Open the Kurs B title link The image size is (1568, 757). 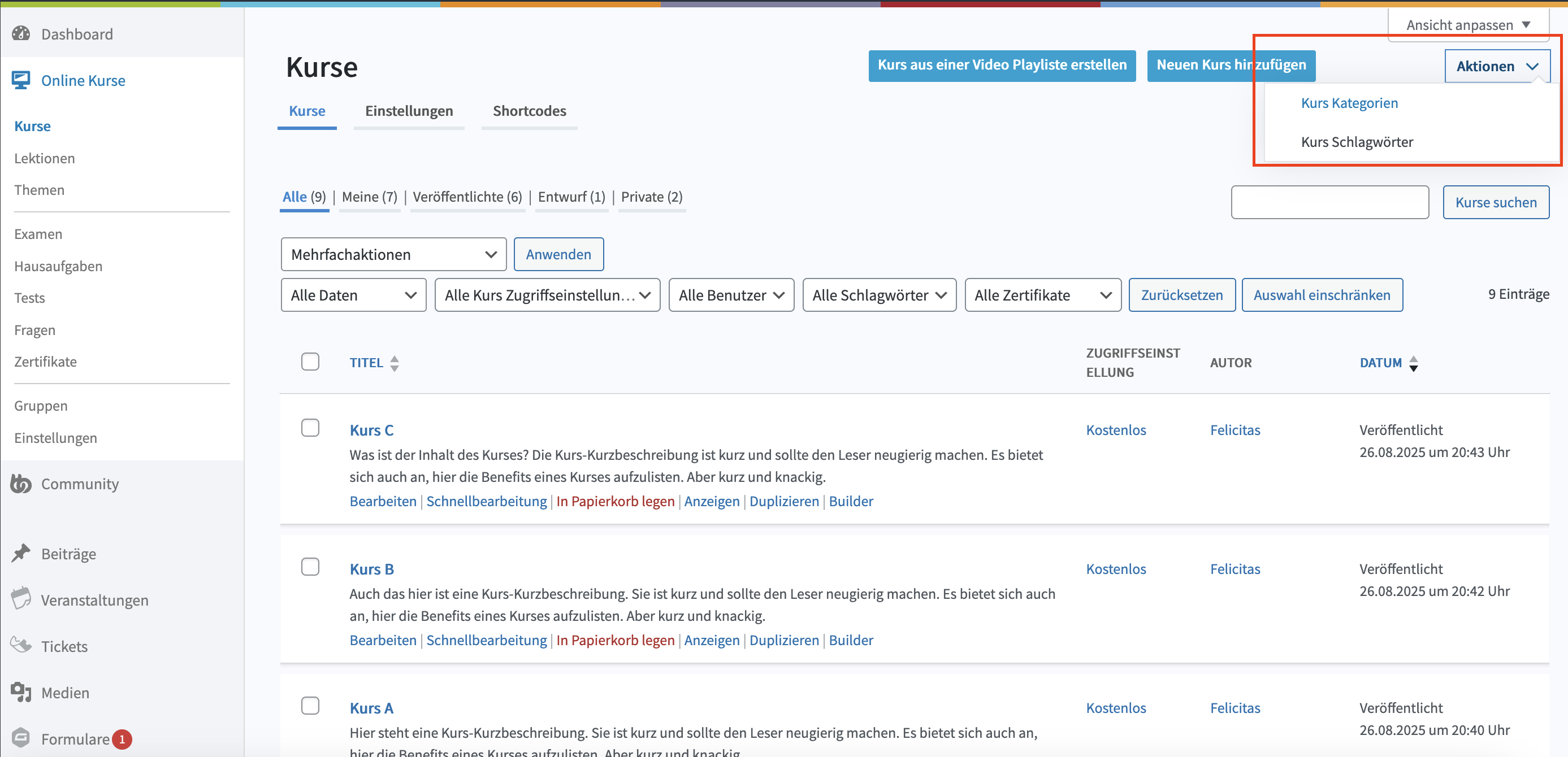371,568
